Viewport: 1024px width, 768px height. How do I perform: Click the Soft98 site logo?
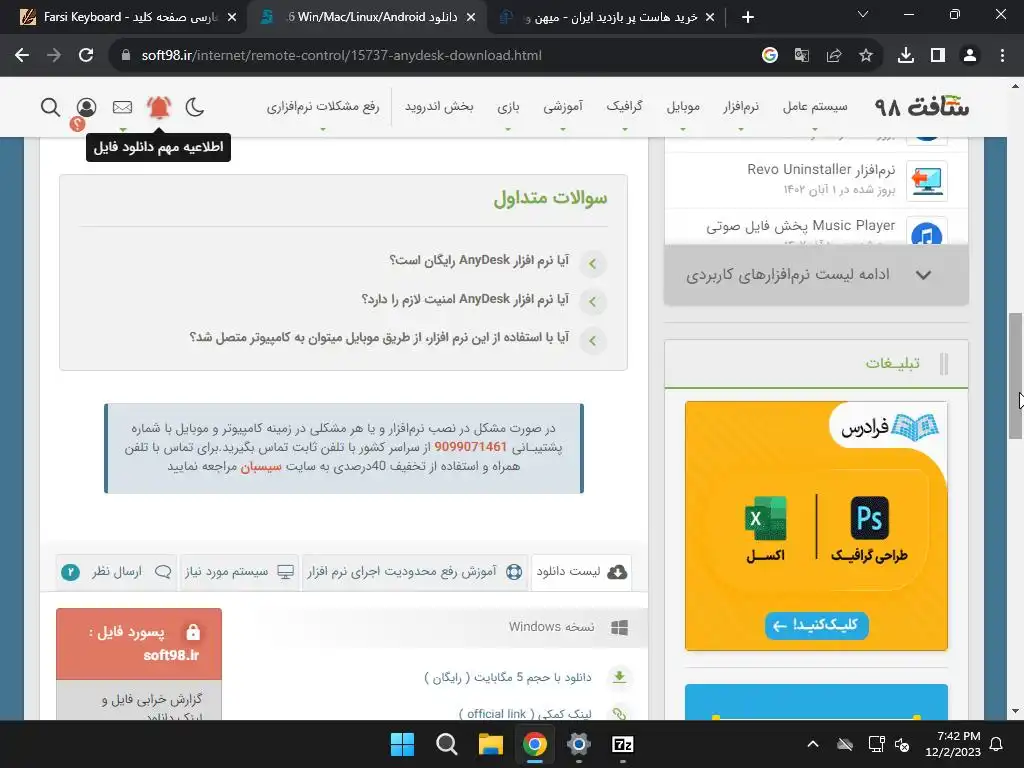tap(921, 106)
